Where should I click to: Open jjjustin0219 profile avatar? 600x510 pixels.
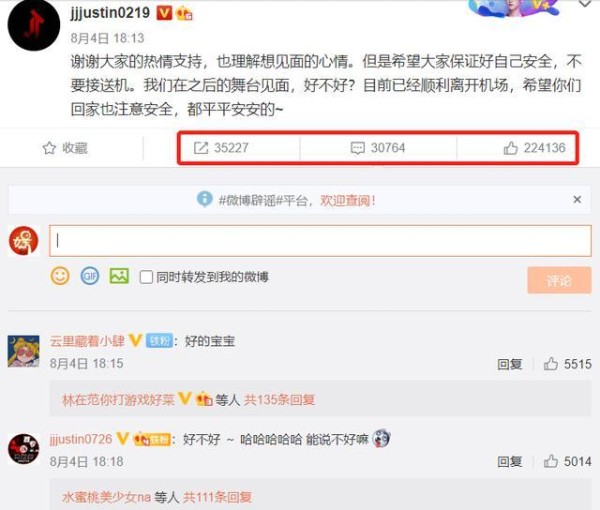[x=34, y=25]
